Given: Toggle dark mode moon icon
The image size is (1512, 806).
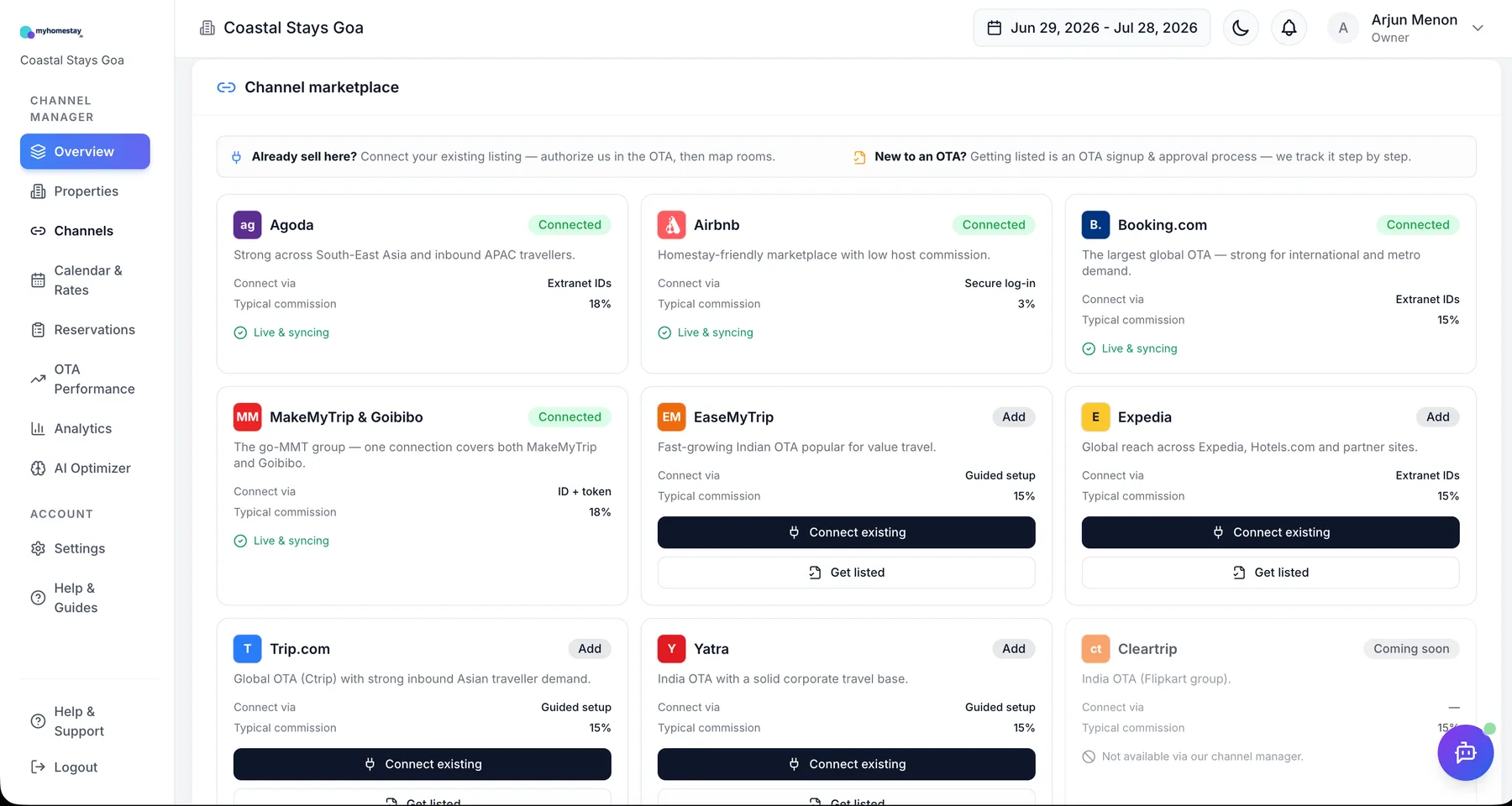Looking at the screenshot, I should tap(1241, 28).
